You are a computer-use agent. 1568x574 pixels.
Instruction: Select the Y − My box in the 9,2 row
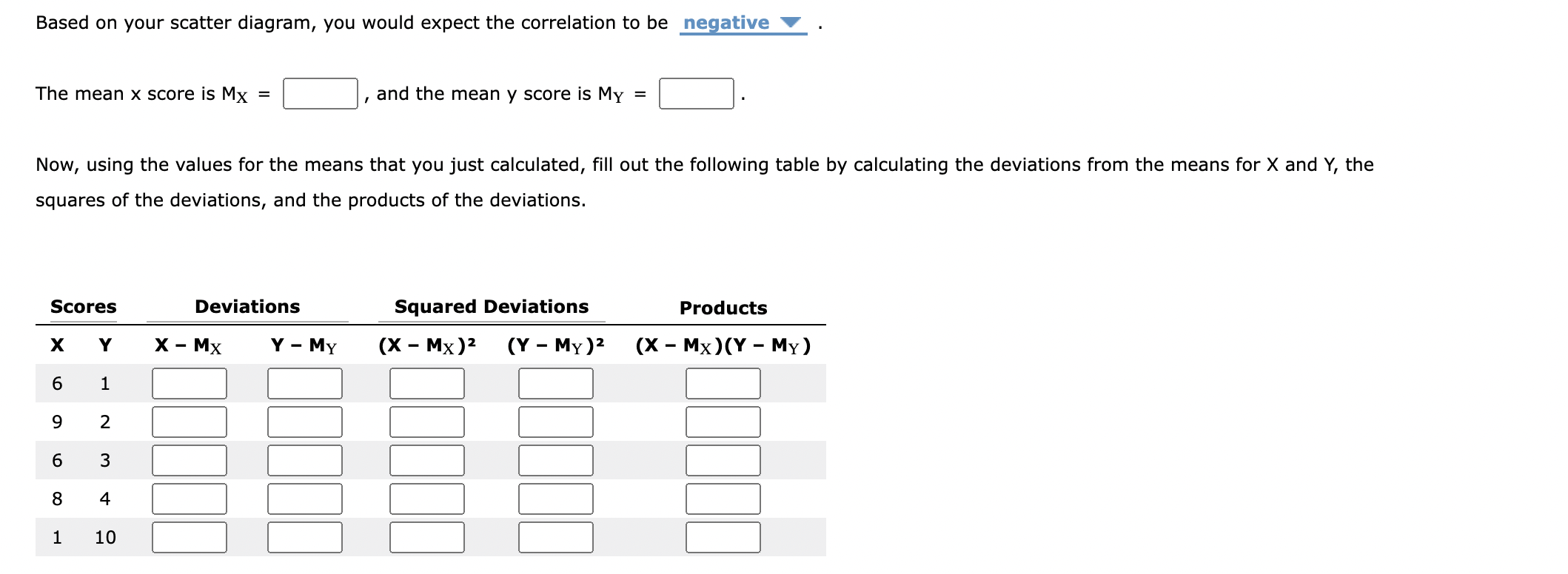pos(304,422)
